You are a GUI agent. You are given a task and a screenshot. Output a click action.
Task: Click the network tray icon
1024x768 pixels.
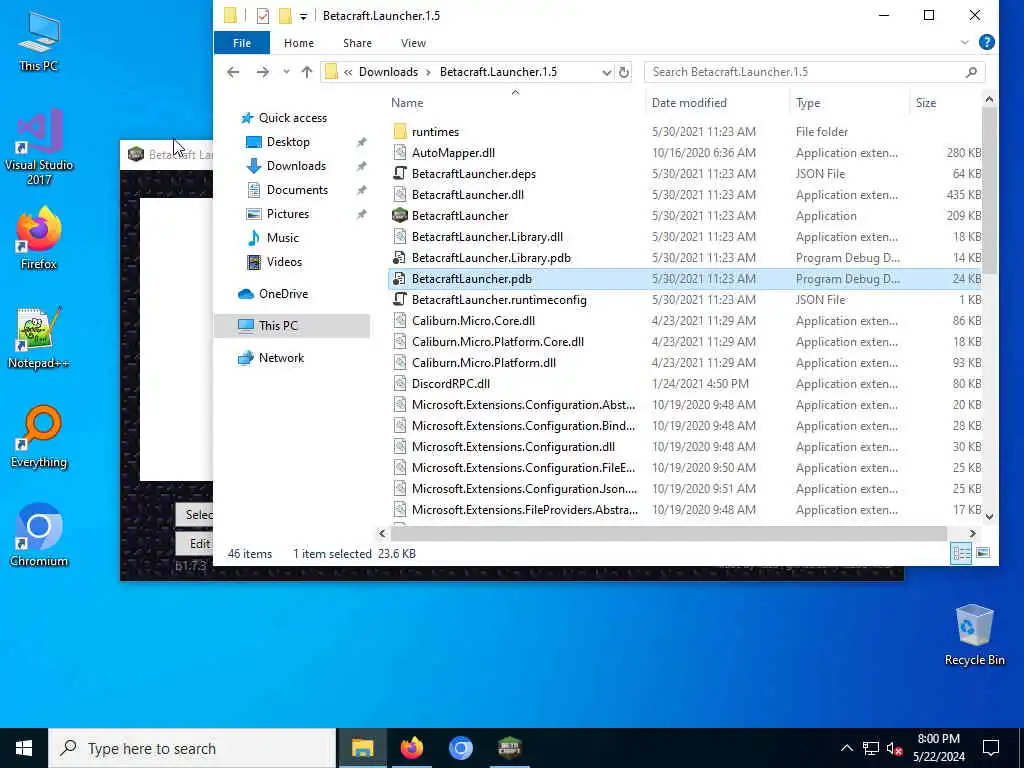click(x=871, y=748)
